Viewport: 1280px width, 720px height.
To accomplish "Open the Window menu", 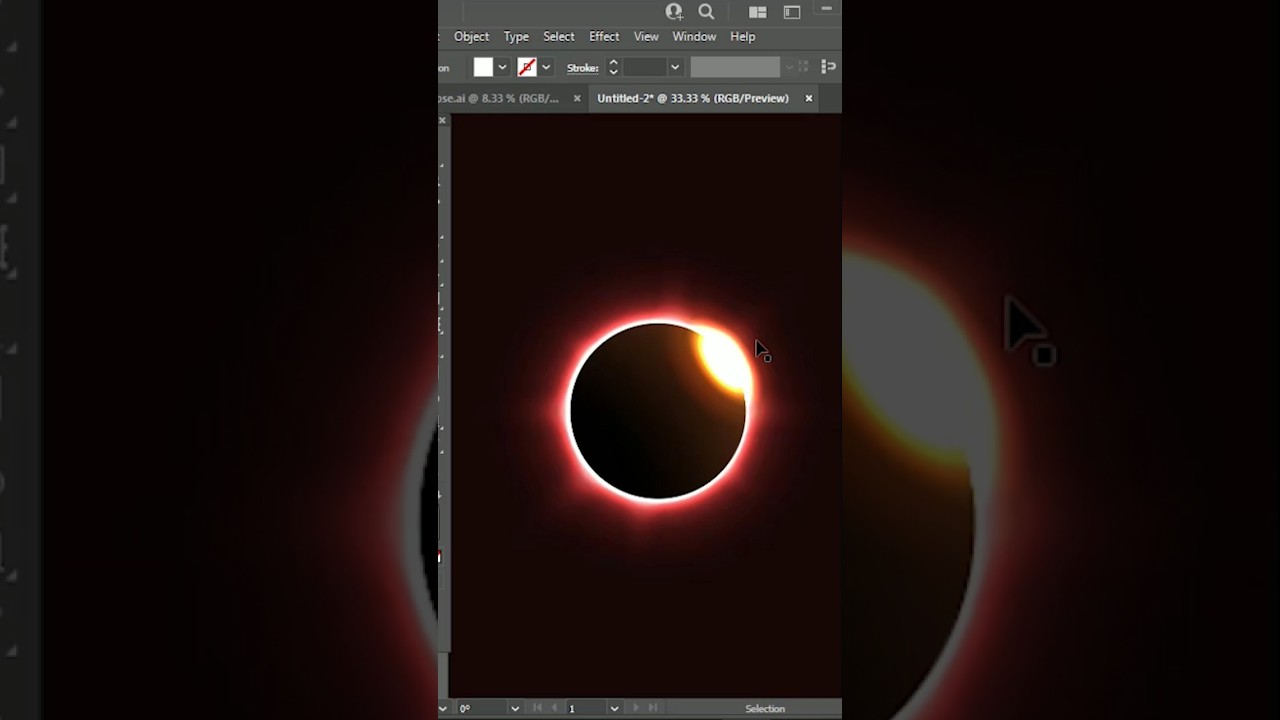I will click(694, 36).
